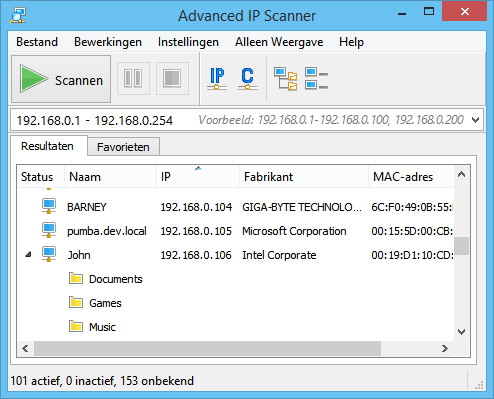Click MAC address starting 00:15:5D

coord(412,231)
